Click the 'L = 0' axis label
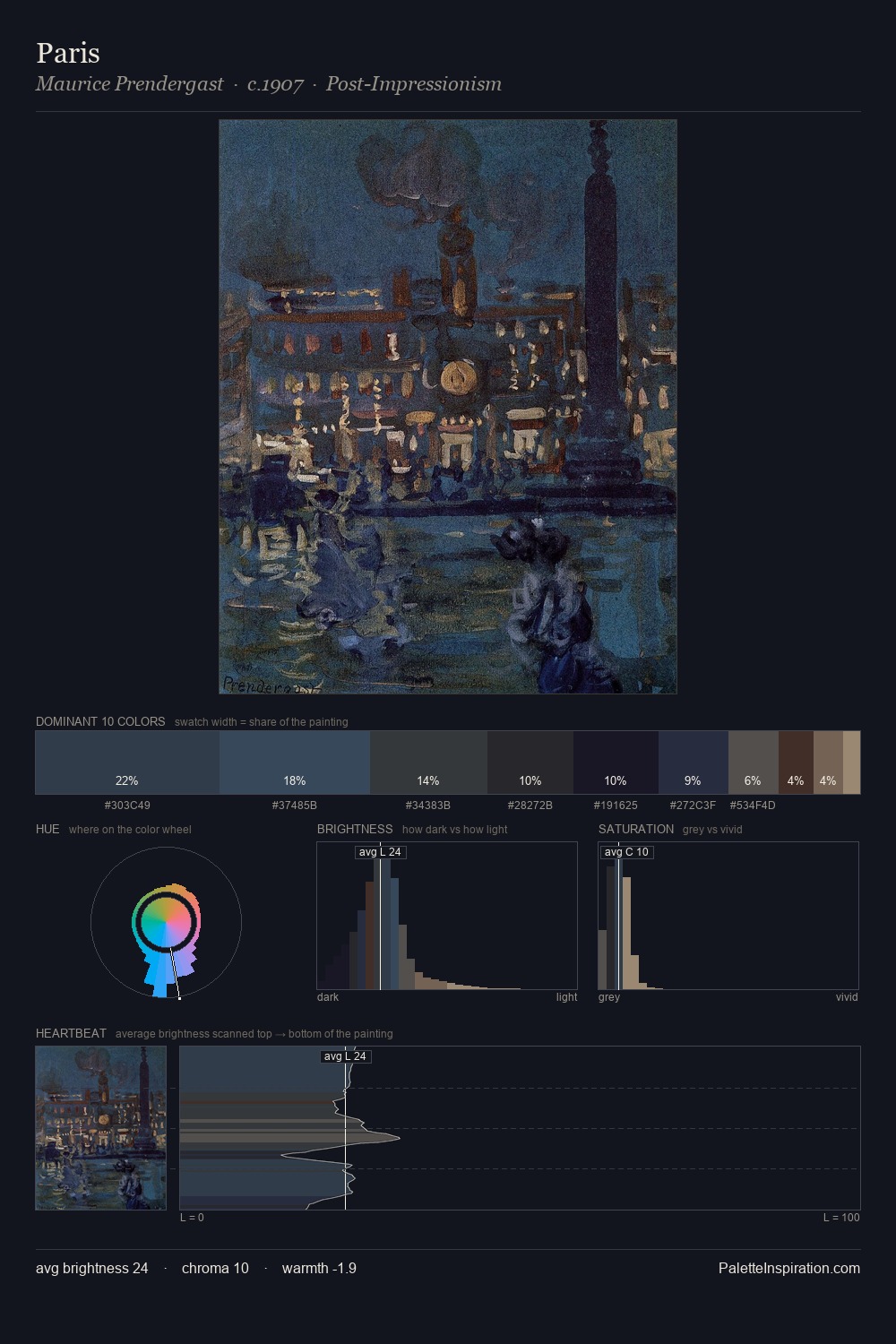This screenshot has height=1344, width=896. (x=192, y=1218)
